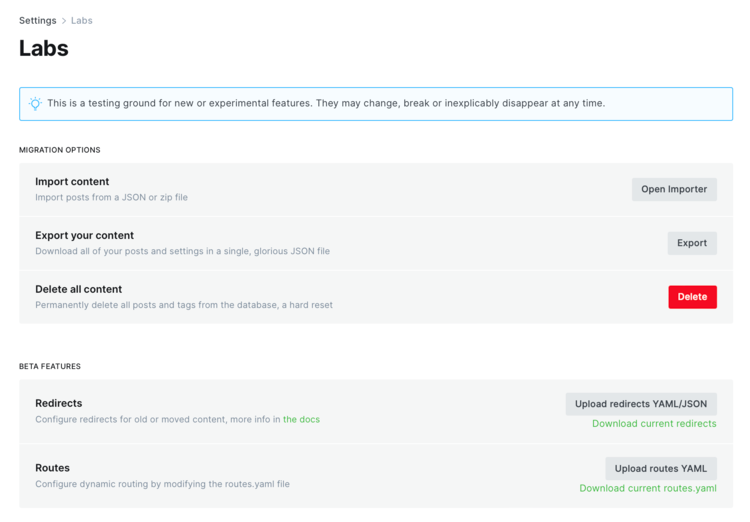This screenshot has height=522, width=750.
Task: Click the Labs page heading
Action: (x=44, y=48)
